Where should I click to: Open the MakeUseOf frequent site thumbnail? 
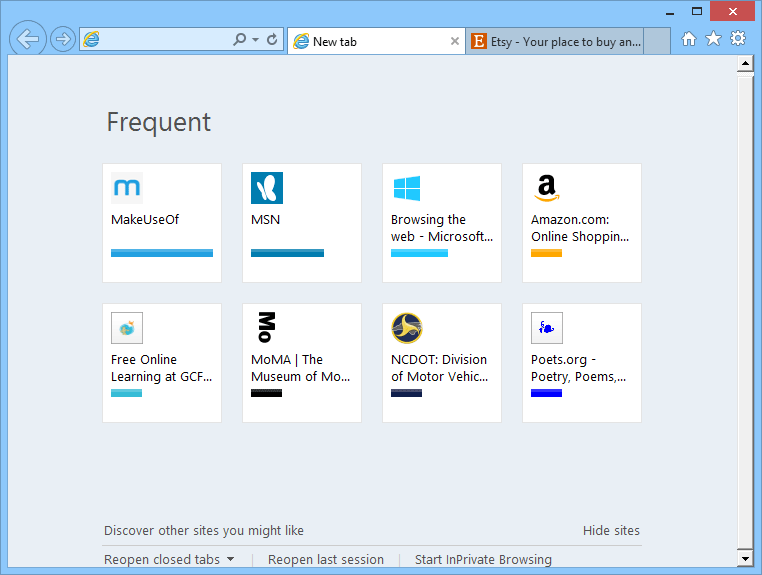pos(162,222)
